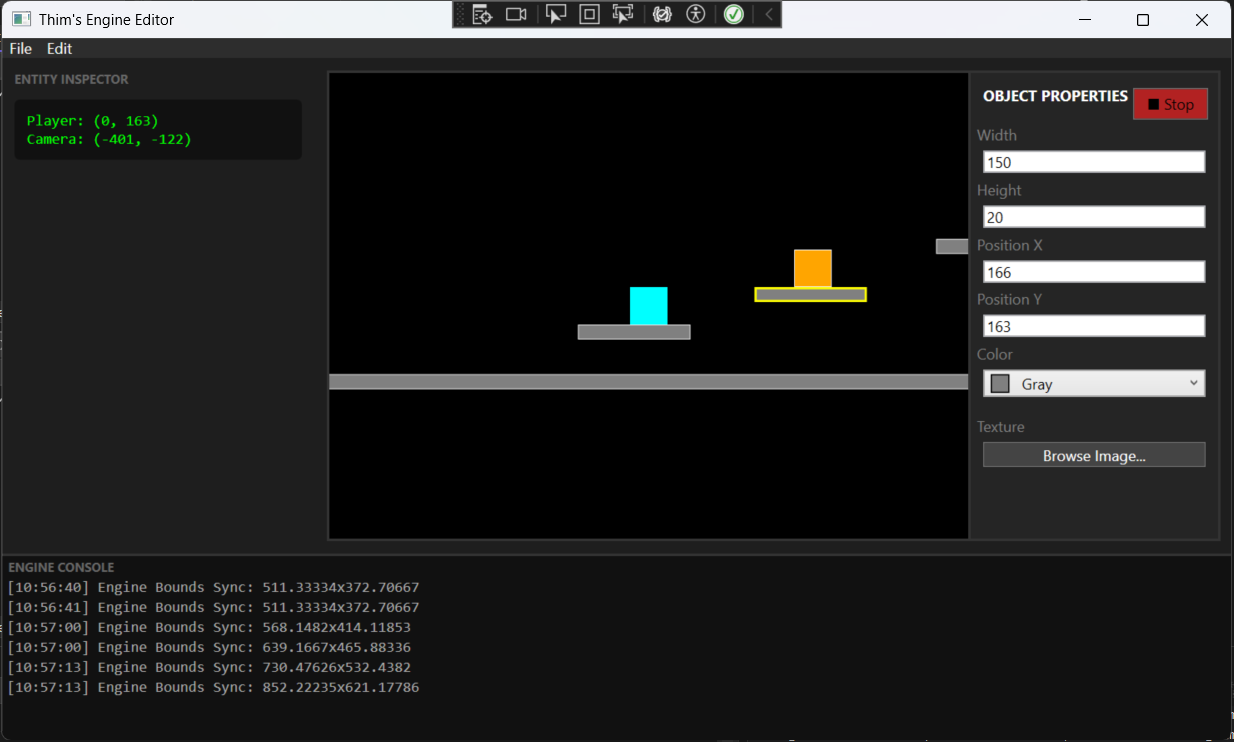Click the video camera toolbar icon
Viewport: 1234px width, 742px height.
click(x=516, y=14)
